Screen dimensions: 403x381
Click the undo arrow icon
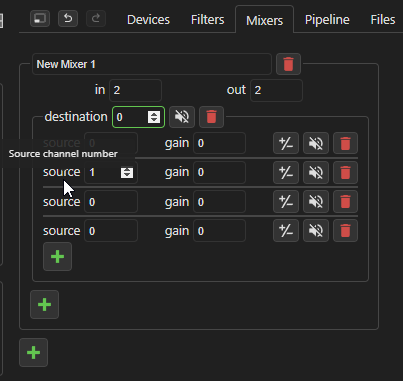(68, 18)
